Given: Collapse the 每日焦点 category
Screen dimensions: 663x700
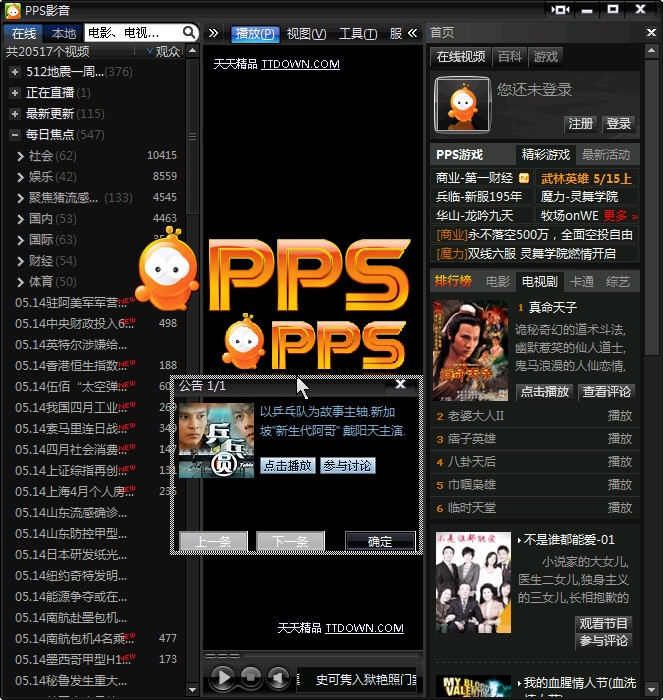Looking at the screenshot, I should tap(15, 134).
